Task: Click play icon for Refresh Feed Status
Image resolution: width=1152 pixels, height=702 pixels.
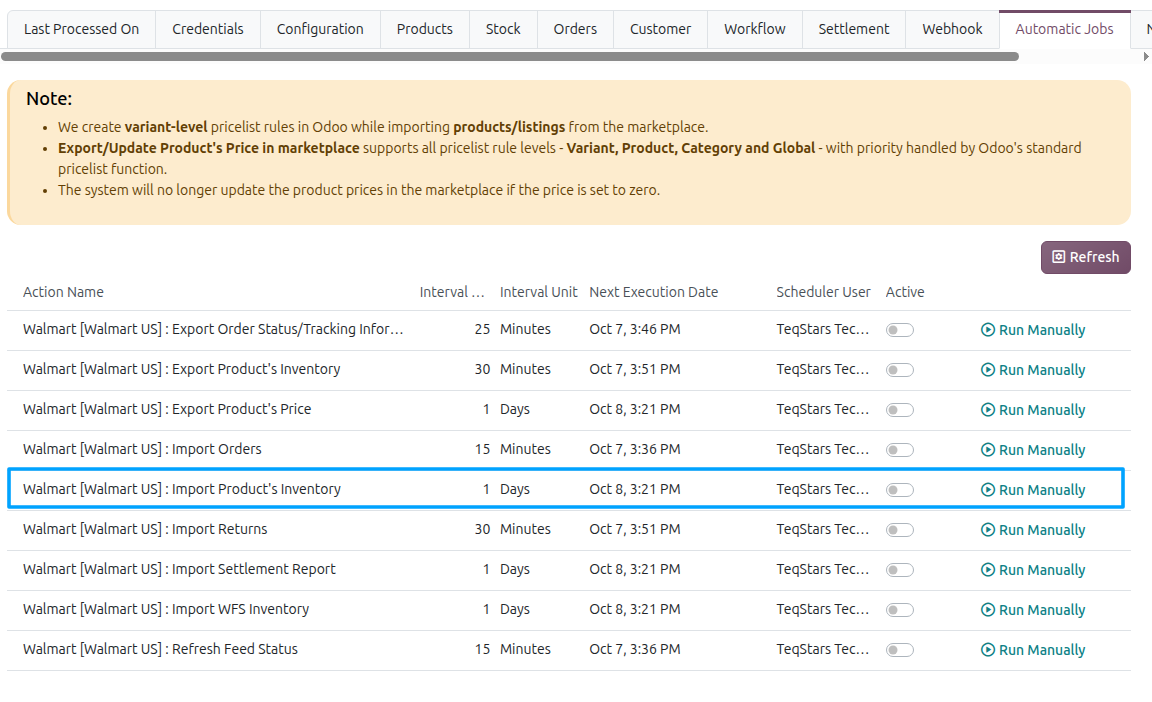Action: tap(988, 650)
